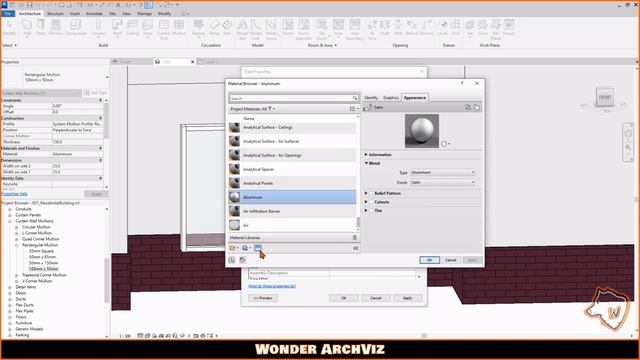This screenshot has height=360, width=640.
Task: Select the Air Infiltration Barrier material
Action: 292,211
